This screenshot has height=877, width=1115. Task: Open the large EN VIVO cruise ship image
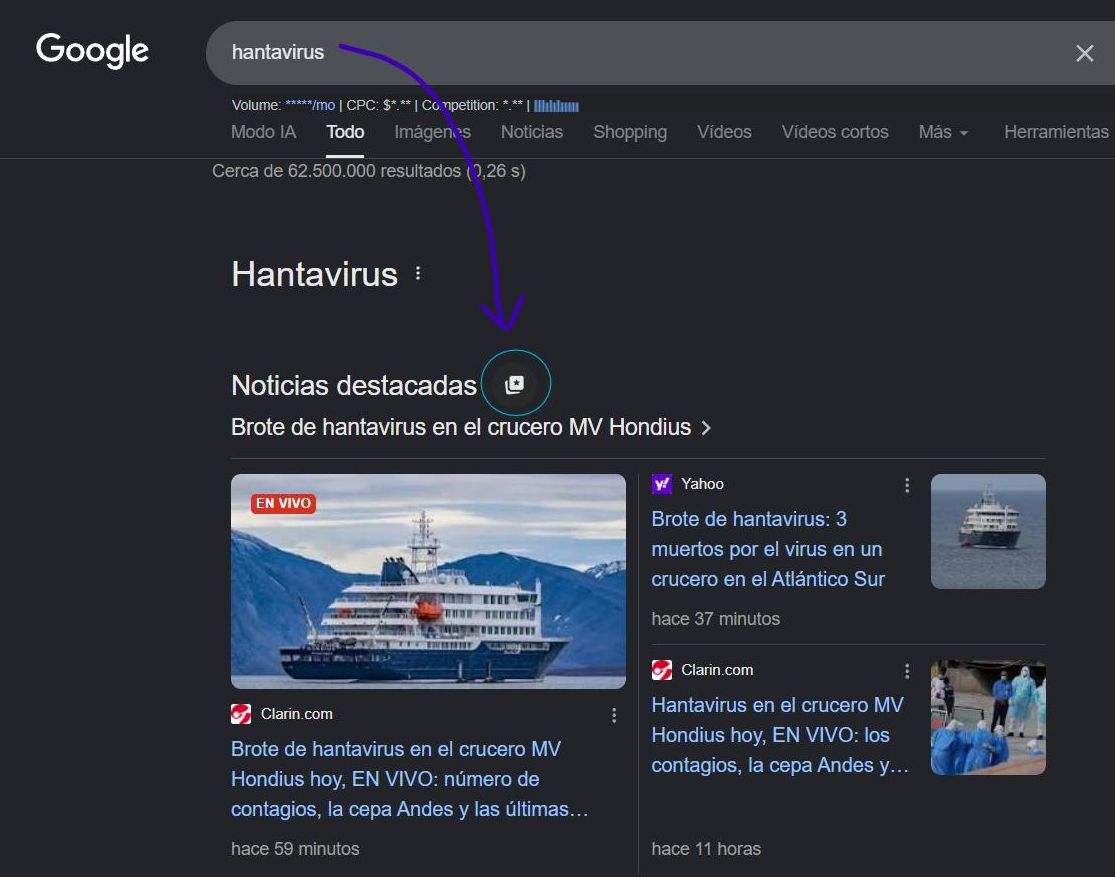point(428,581)
